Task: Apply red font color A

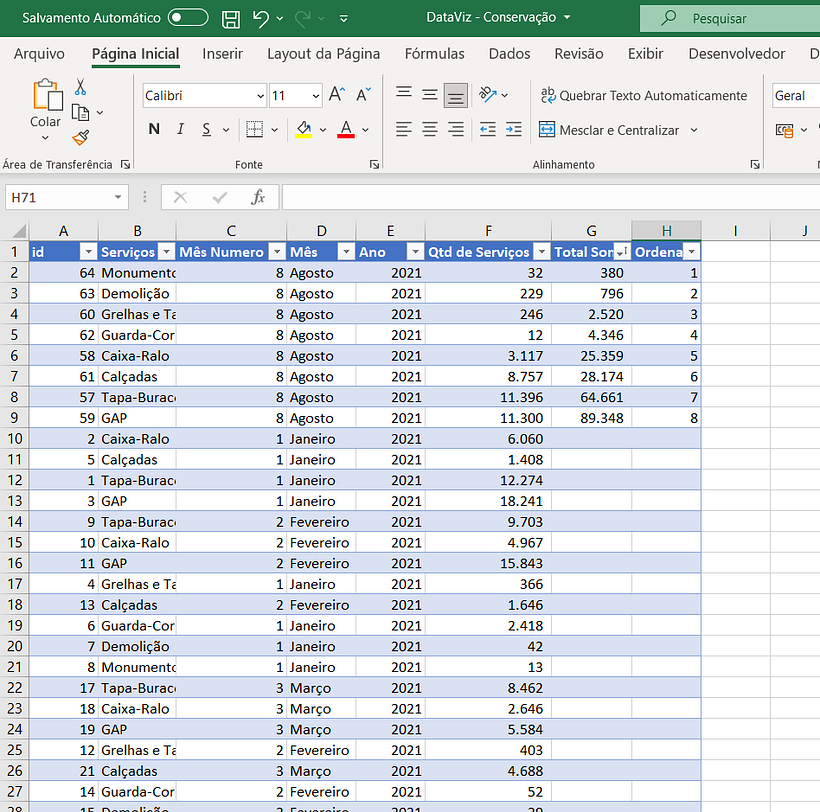Action: tap(346, 129)
